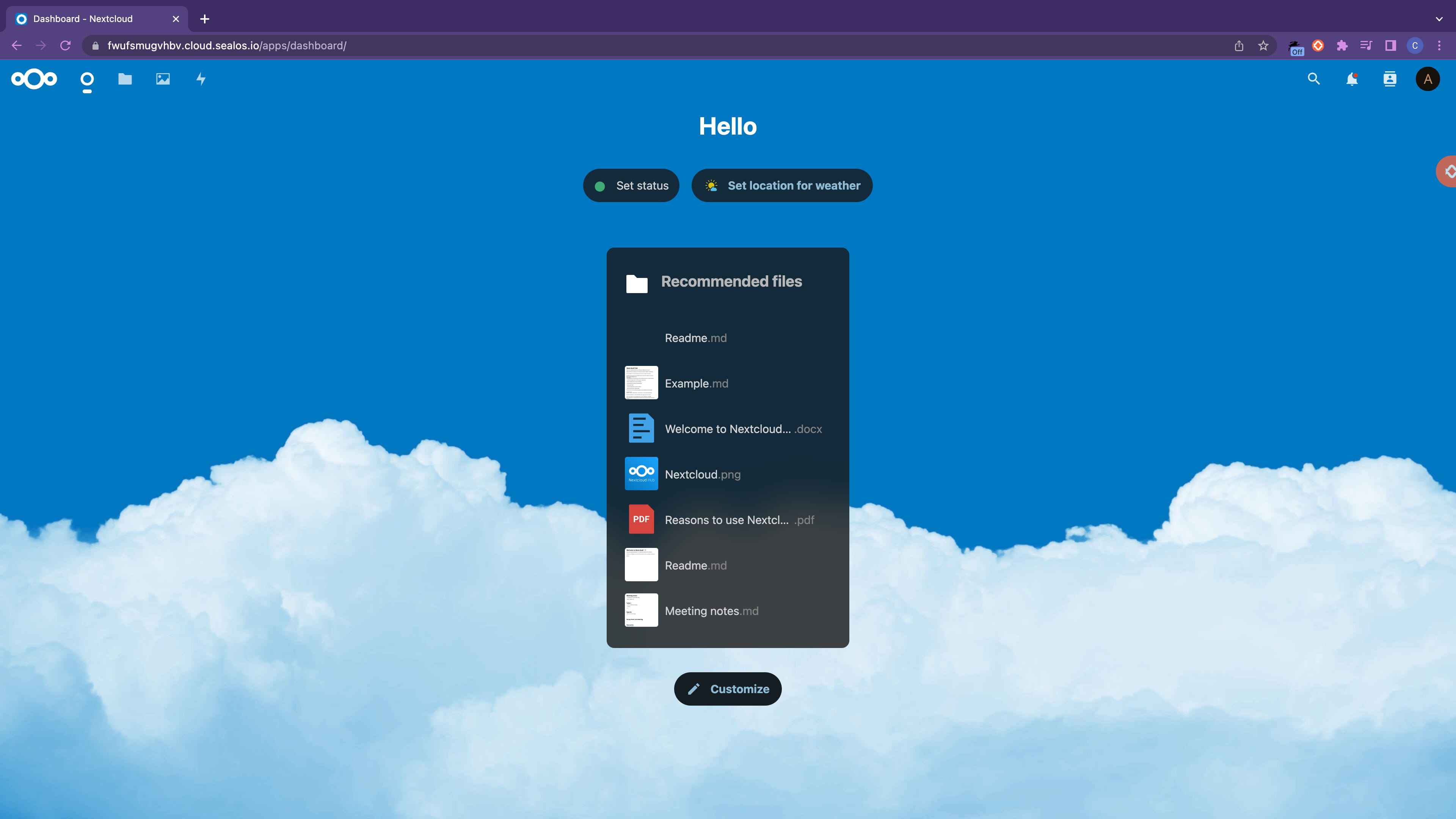Screen dimensions: 1456x819
Task: Click the site lock icon in address bar
Action: [x=96, y=46]
